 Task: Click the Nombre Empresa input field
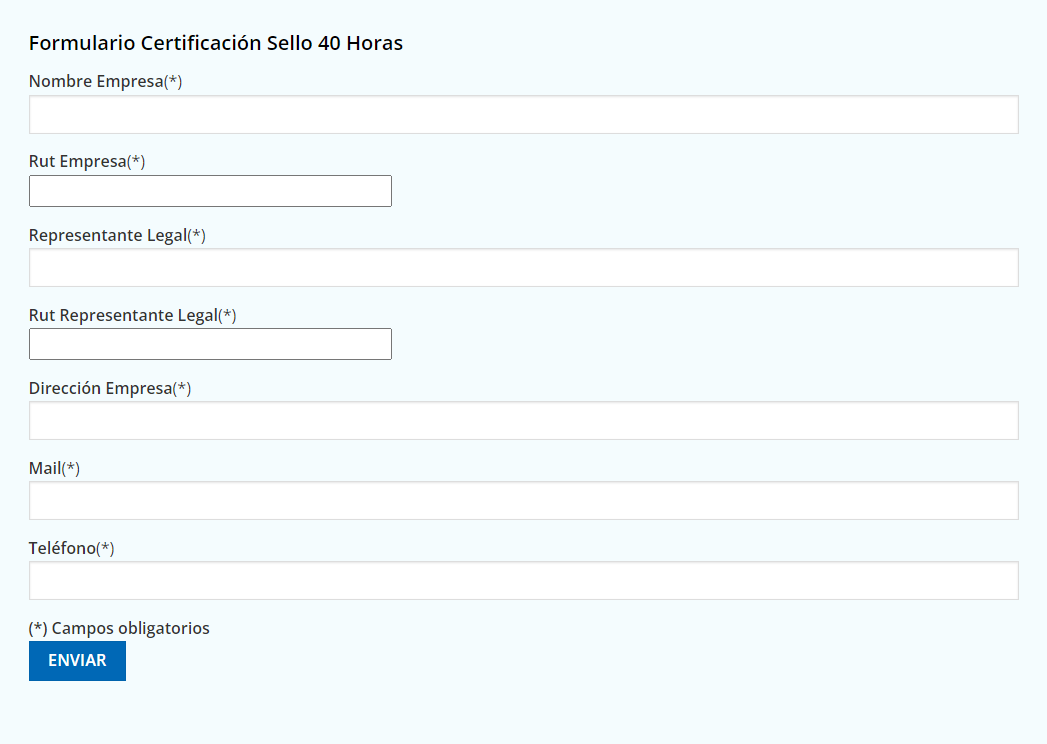(x=523, y=115)
